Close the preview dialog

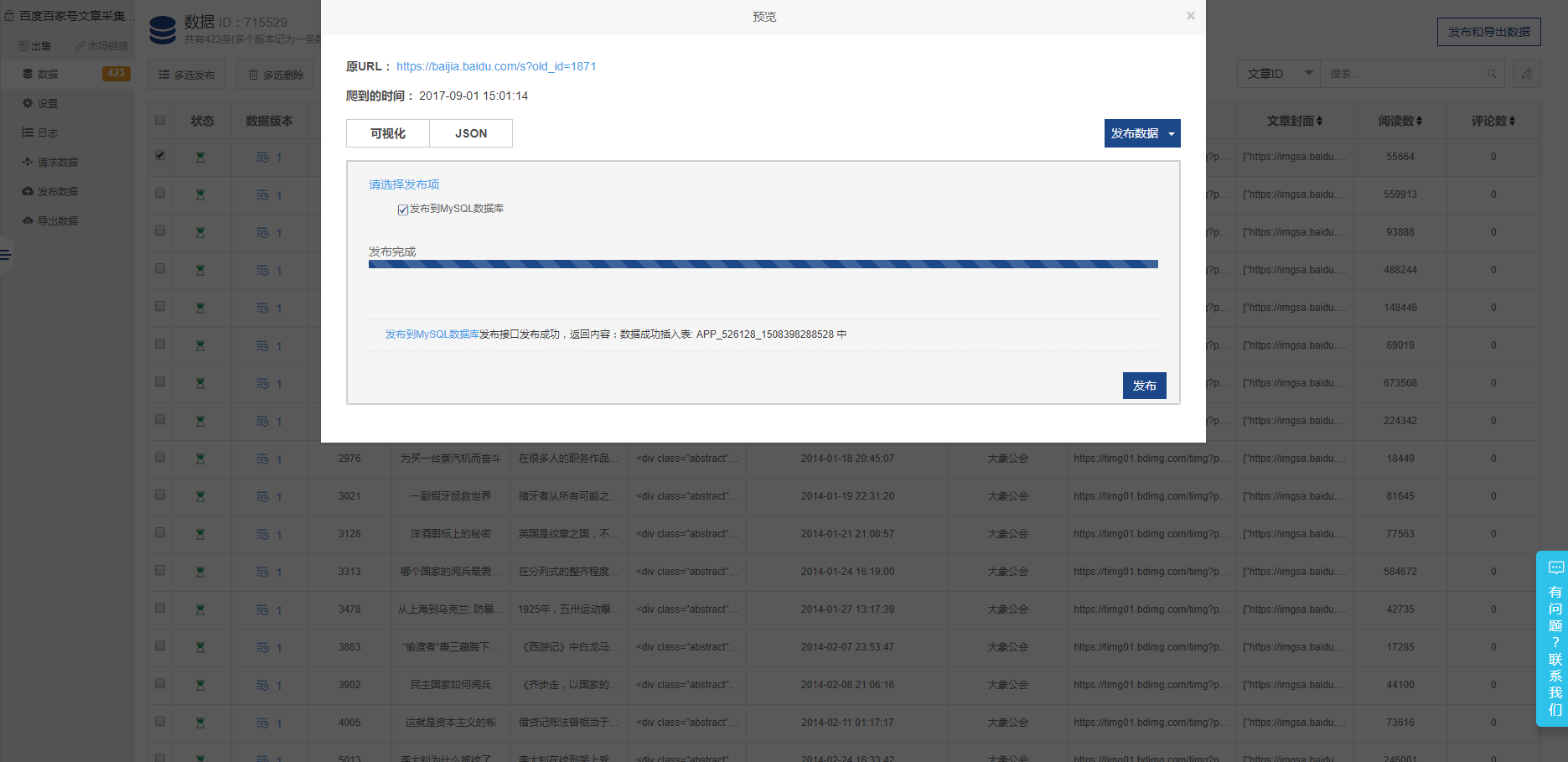(x=1190, y=16)
